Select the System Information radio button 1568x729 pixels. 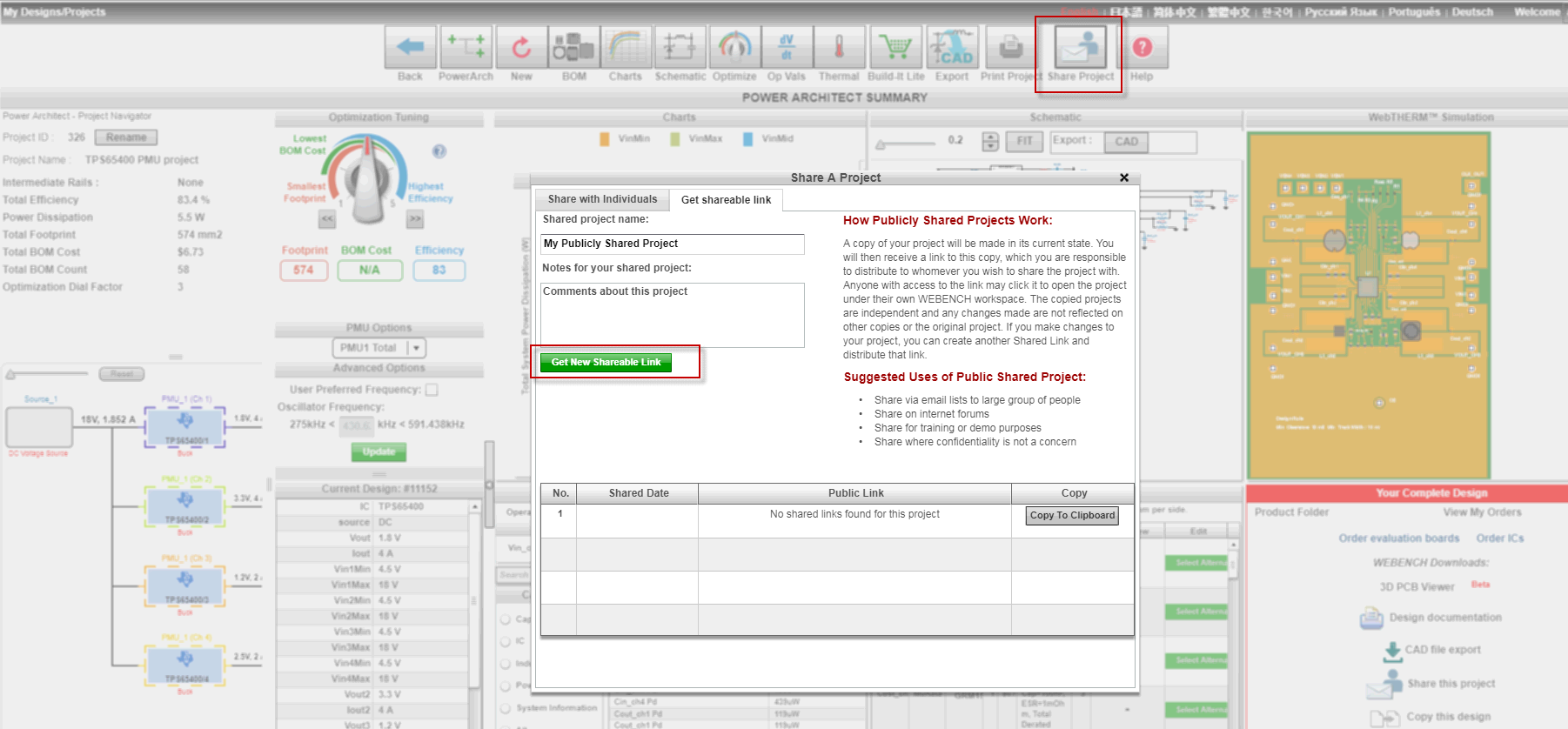(506, 708)
